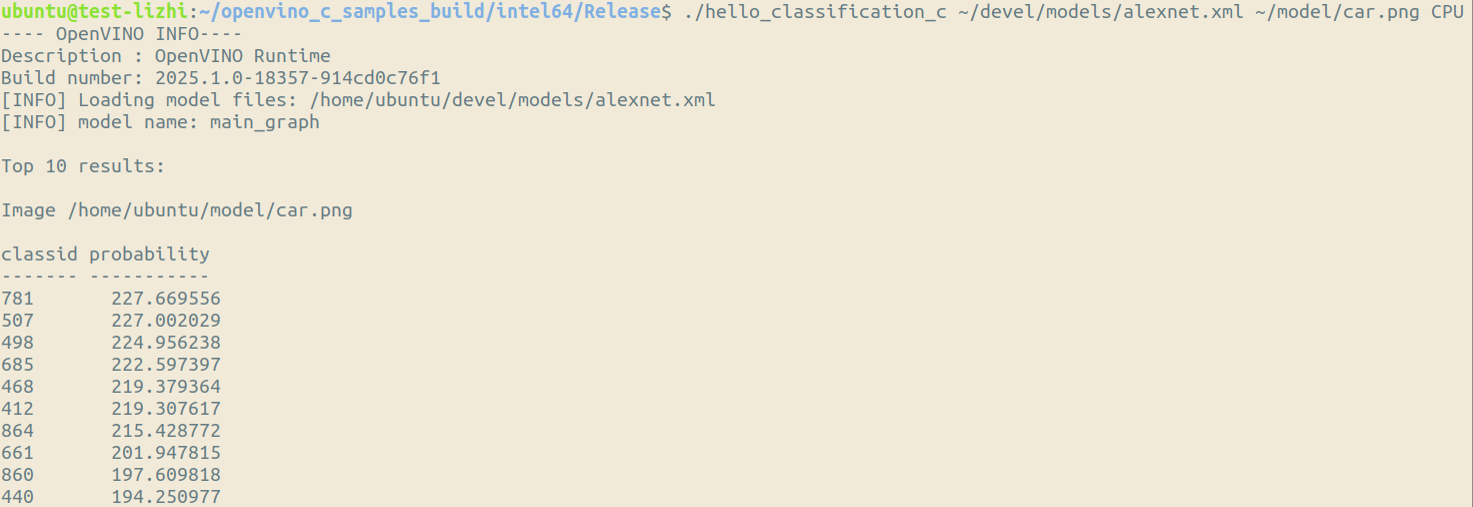Click class ID 864 row
This screenshot has height=507, width=1473.
(x=17, y=431)
